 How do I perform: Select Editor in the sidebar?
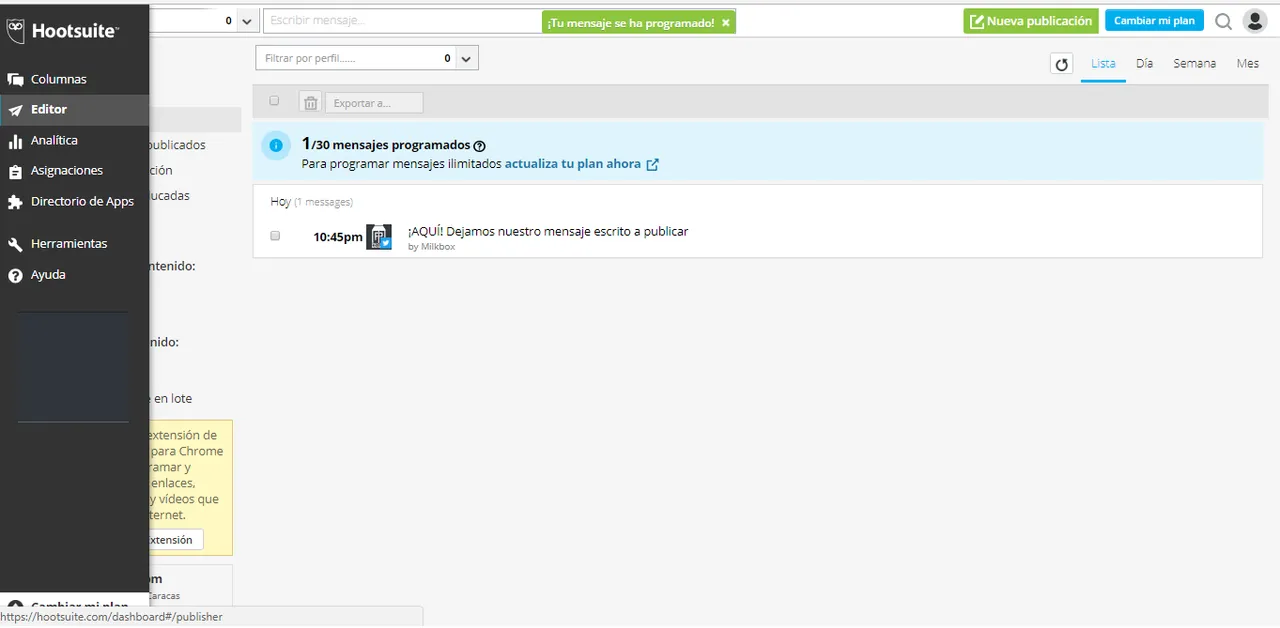pos(49,109)
